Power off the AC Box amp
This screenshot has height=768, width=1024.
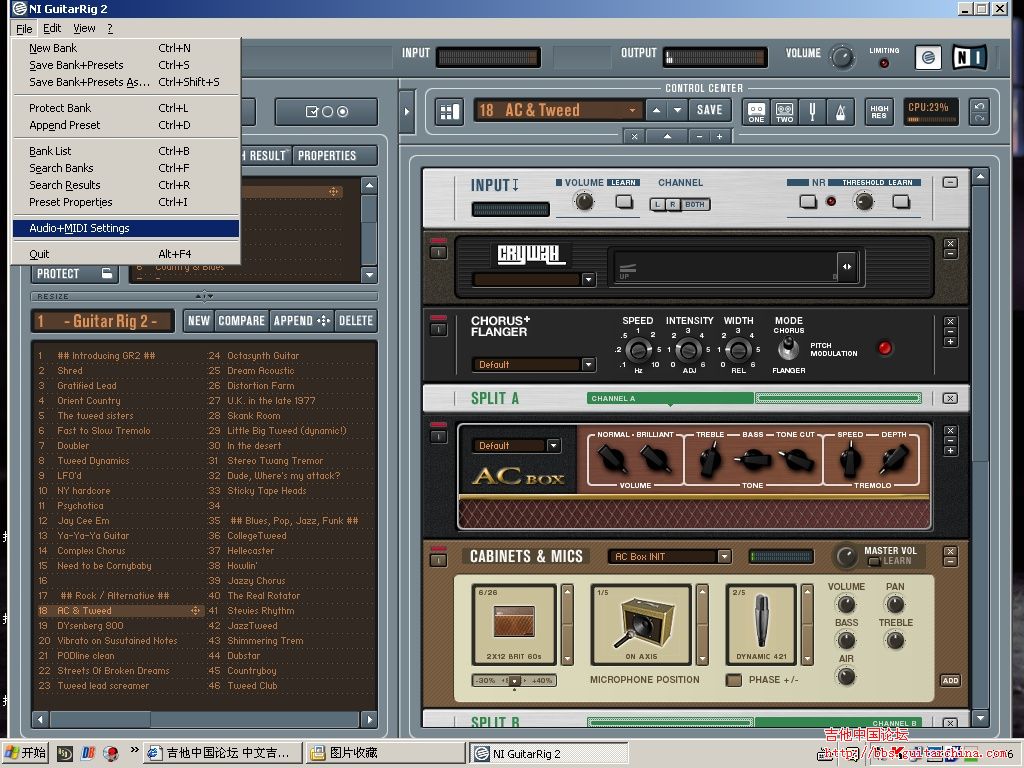438,436
